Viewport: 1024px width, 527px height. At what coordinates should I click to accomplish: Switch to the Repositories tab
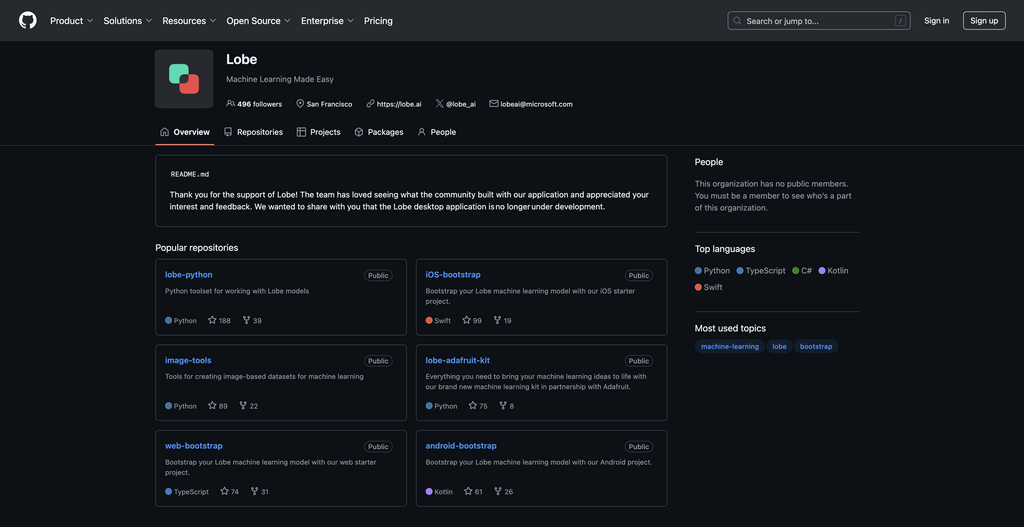click(x=253, y=132)
